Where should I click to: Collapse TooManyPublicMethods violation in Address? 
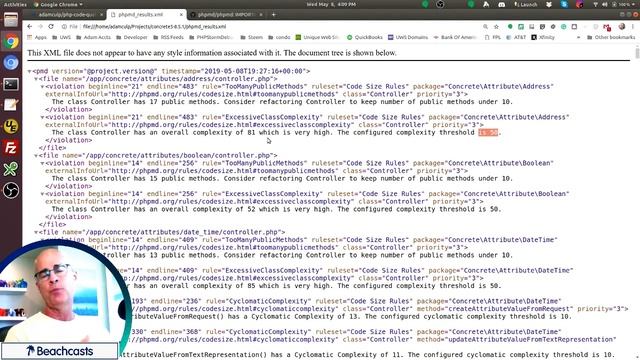tap(42, 87)
